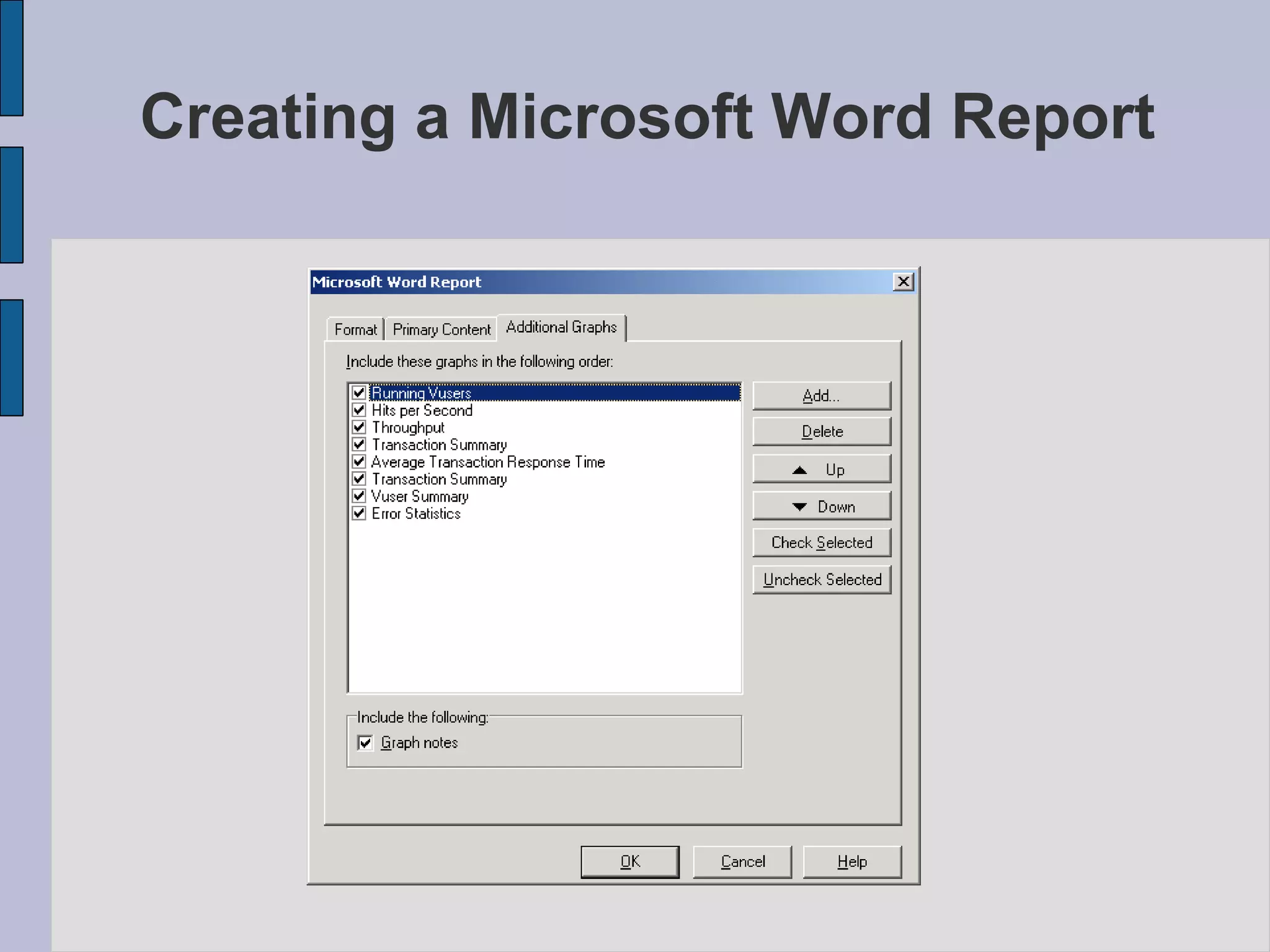1270x952 pixels.
Task: Click the Delete button
Action: click(822, 431)
